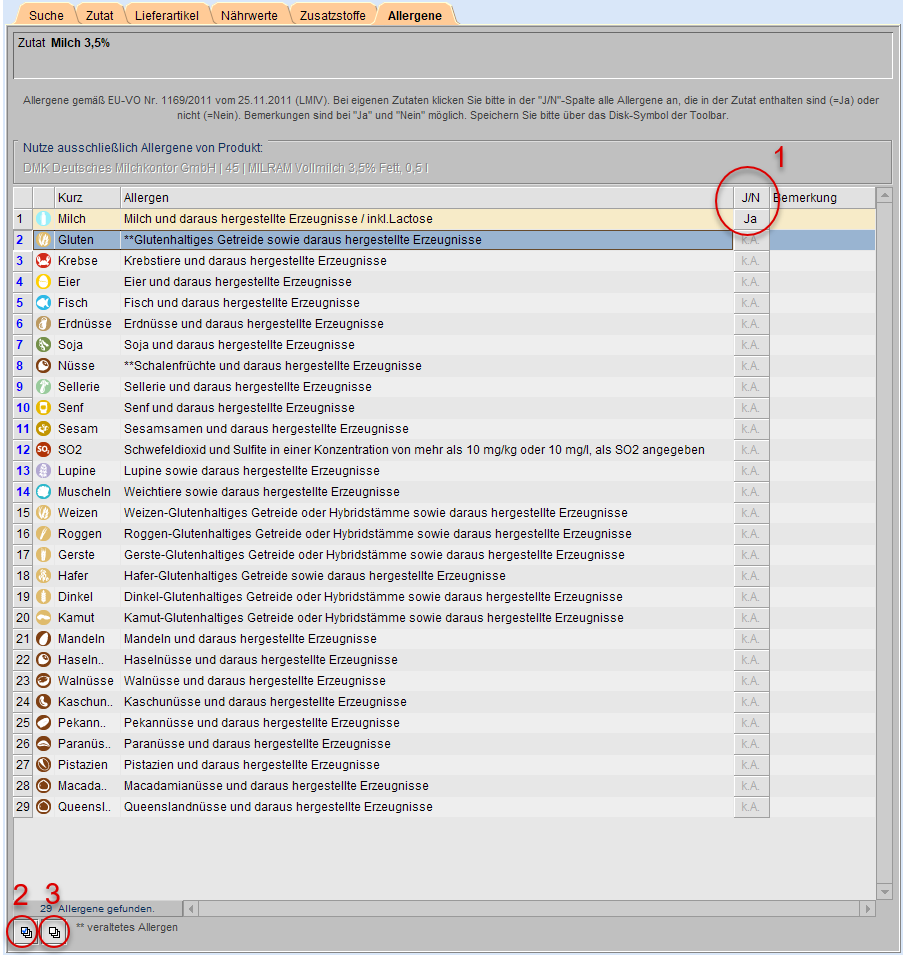Switch to the Zutat tab
Image resolution: width=903 pixels, height=955 pixels.
pyautogui.click(x=99, y=15)
